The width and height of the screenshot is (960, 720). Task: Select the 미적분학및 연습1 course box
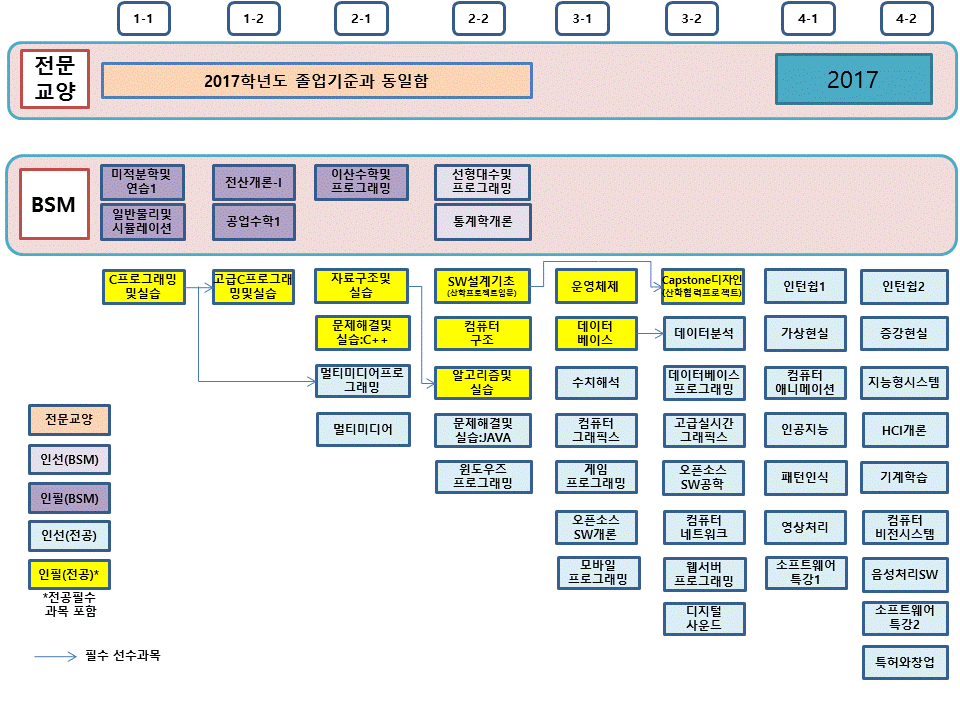(x=142, y=182)
